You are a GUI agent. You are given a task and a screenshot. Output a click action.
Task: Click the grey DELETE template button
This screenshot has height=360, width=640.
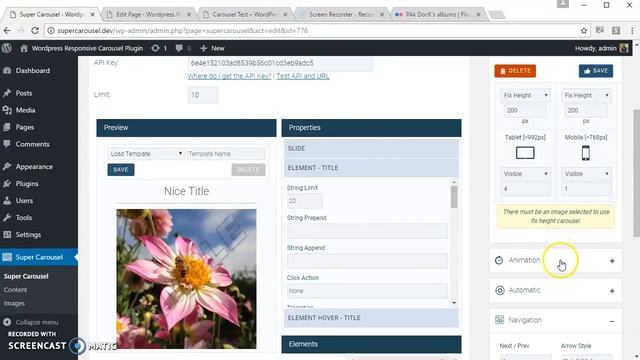[x=248, y=170]
